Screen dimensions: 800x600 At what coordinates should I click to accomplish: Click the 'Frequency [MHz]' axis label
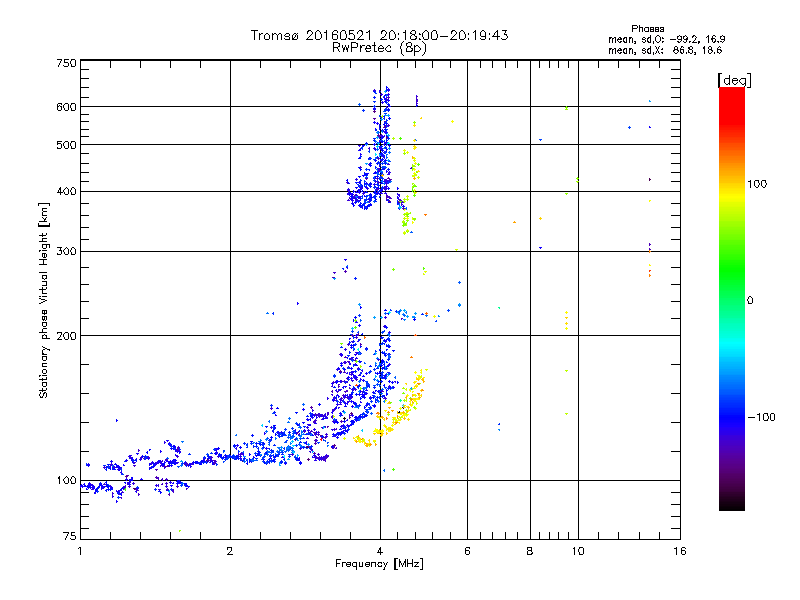[x=379, y=564]
